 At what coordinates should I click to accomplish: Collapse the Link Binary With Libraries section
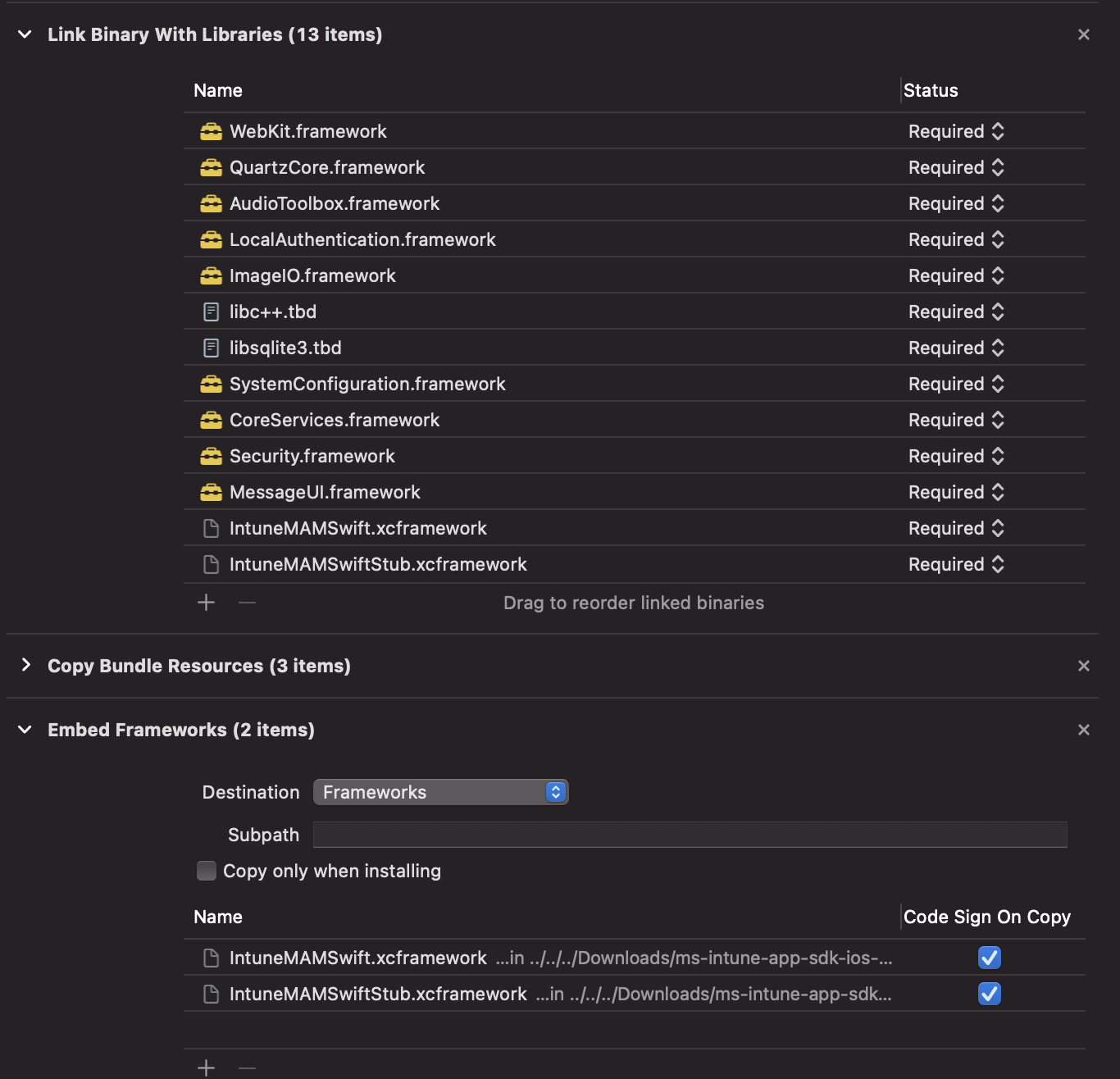(24, 34)
